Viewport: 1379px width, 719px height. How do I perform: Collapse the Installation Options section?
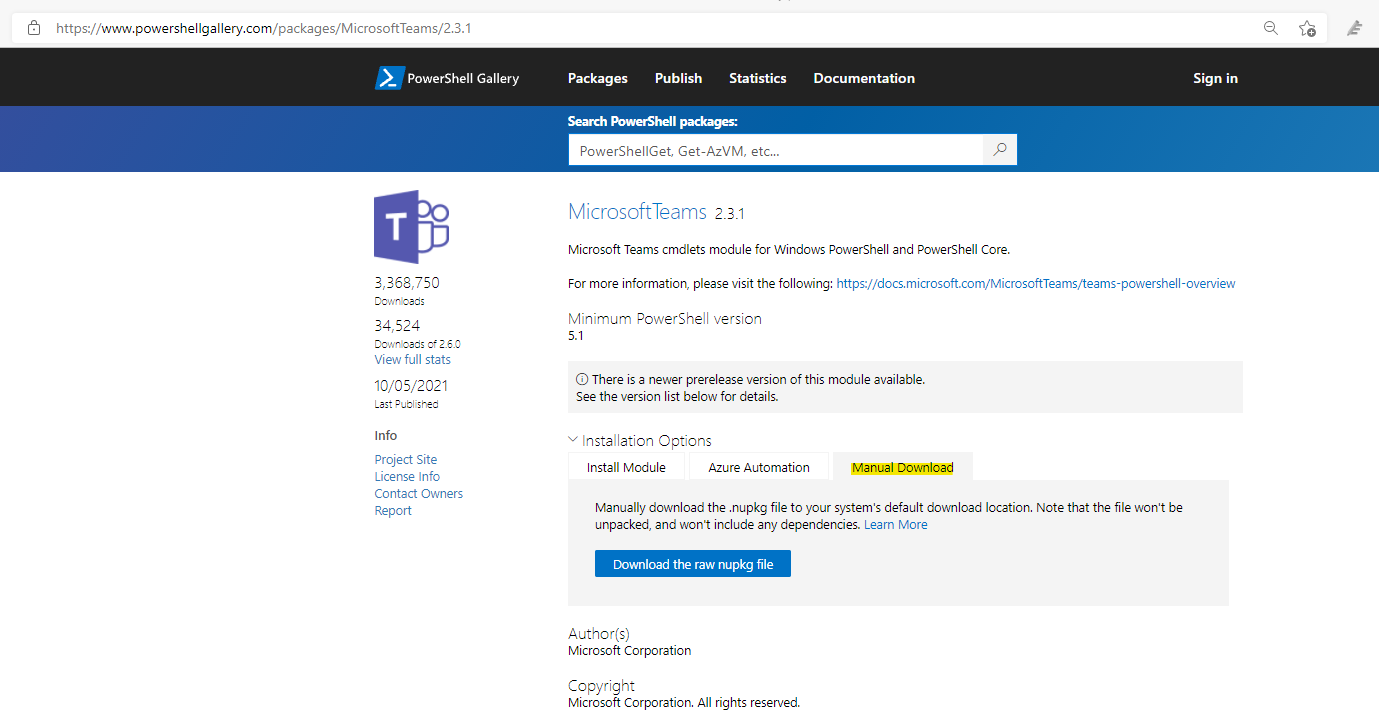pos(572,439)
